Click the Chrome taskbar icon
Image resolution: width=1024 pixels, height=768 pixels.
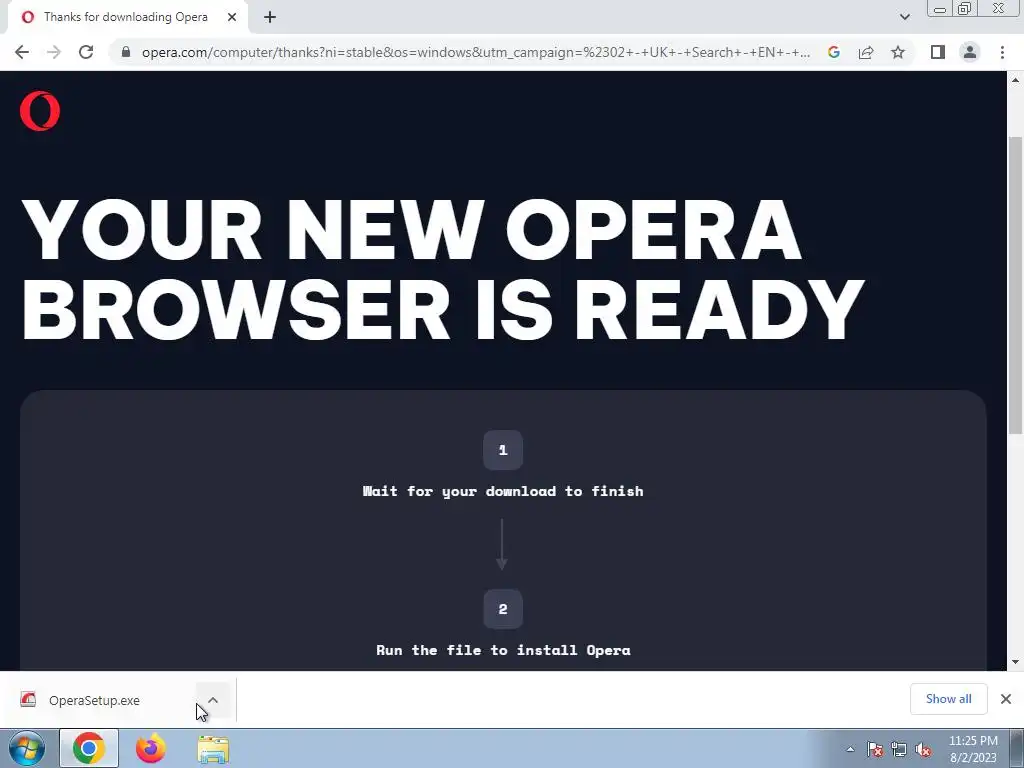point(89,748)
